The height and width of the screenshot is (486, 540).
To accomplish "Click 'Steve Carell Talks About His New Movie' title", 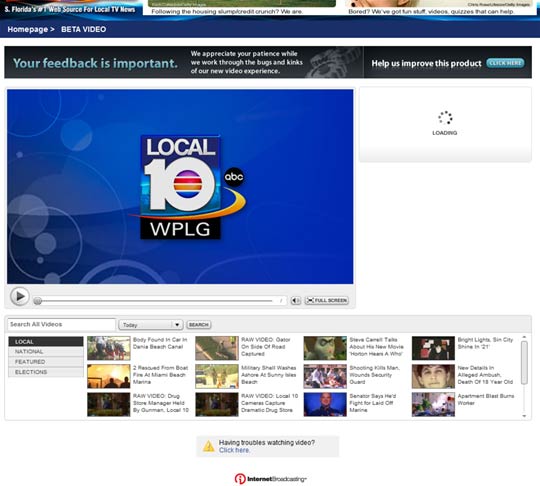I will point(376,347).
